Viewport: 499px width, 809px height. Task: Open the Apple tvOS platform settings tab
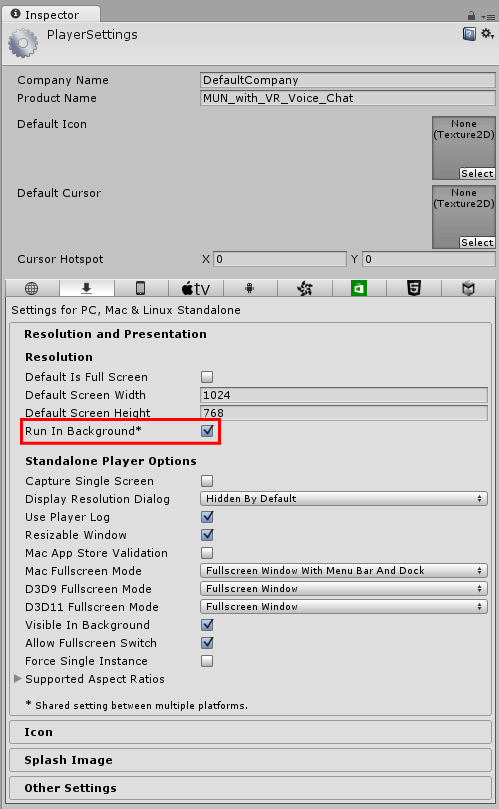coord(196,288)
